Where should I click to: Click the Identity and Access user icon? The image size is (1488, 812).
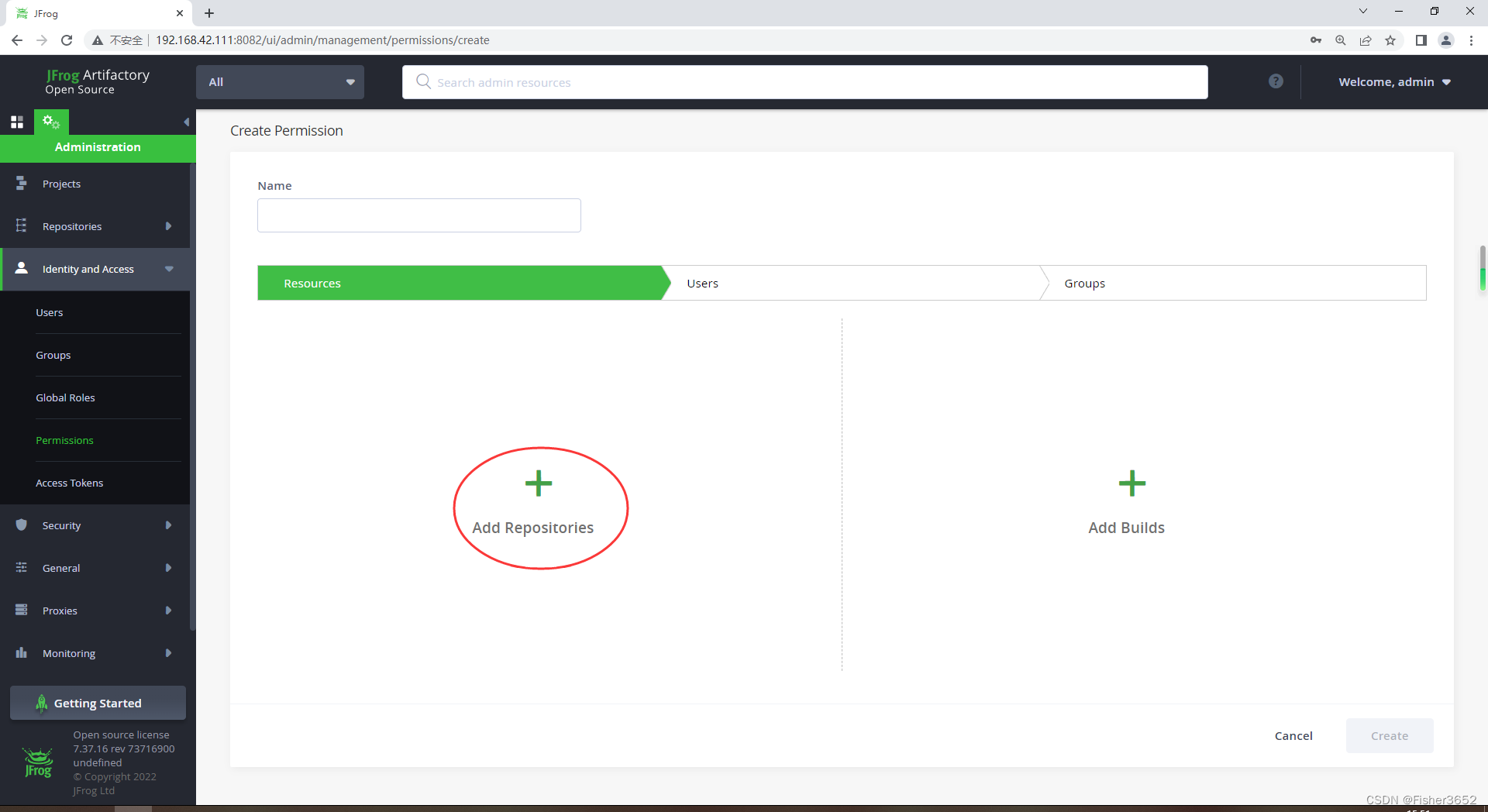tap(21, 268)
